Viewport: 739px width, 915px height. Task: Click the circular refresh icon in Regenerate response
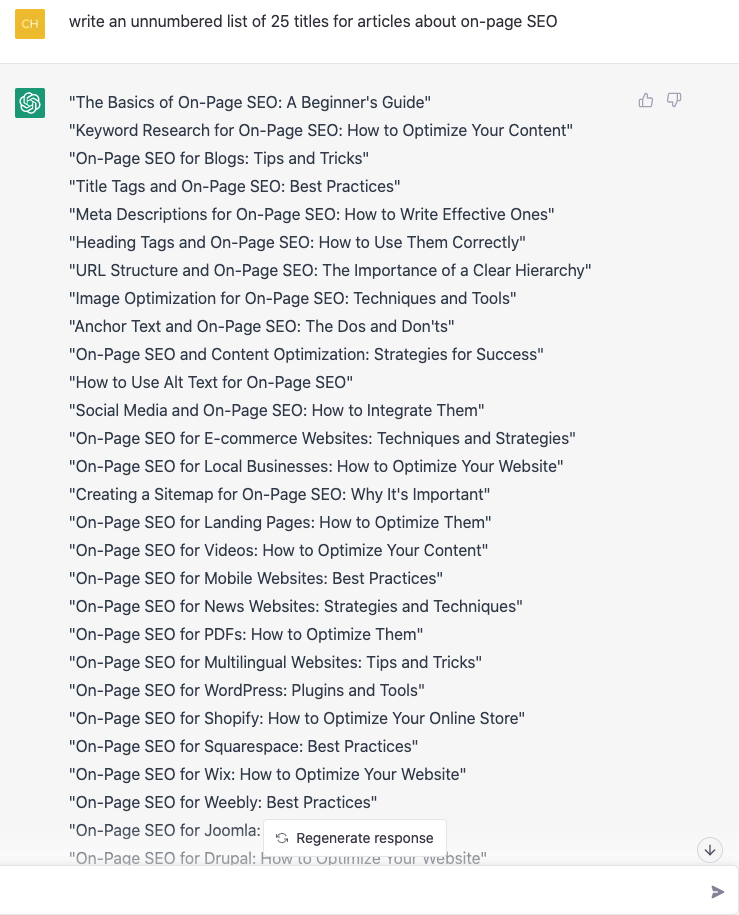(x=282, y=838)
